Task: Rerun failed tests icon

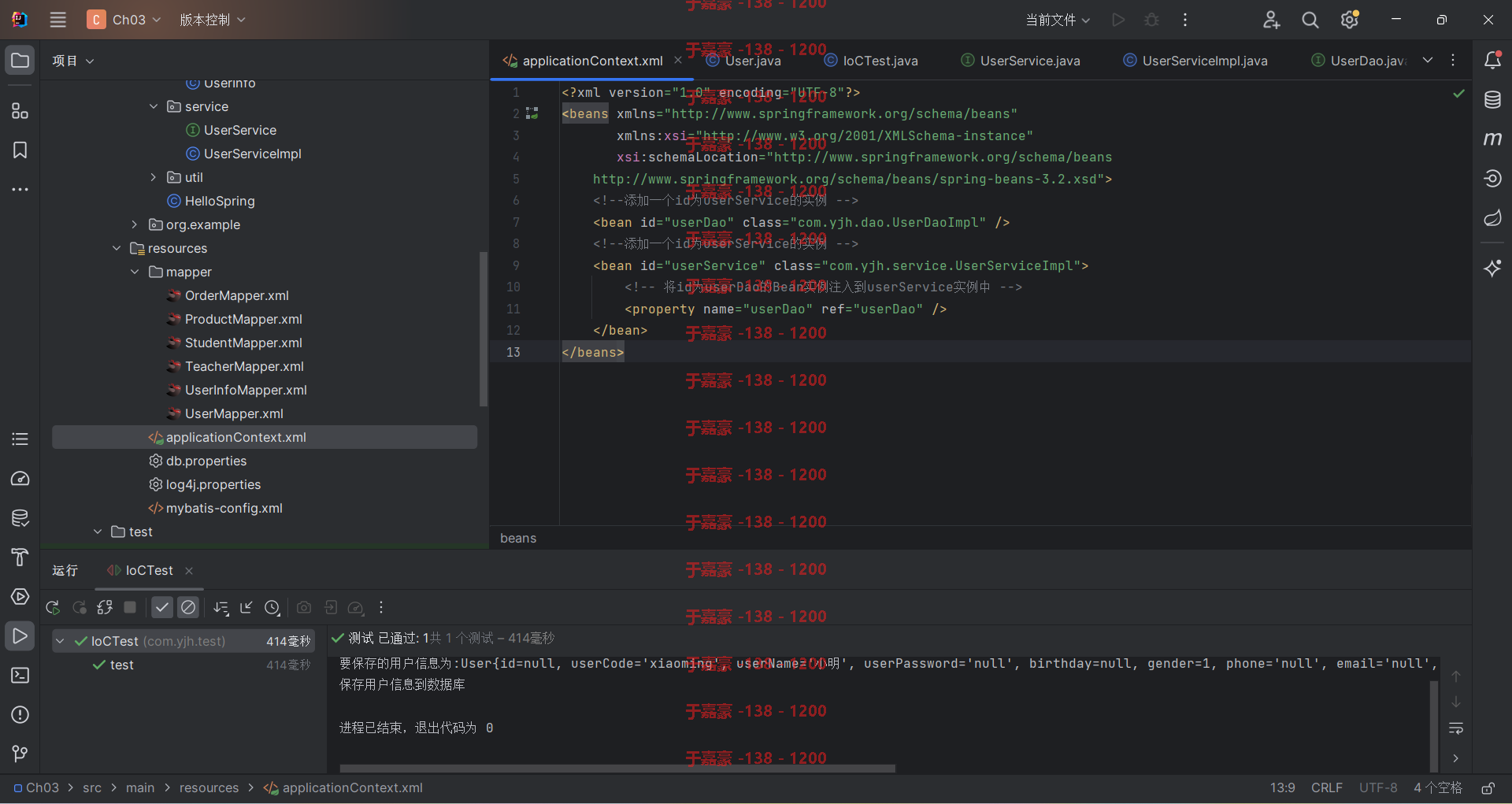Action: pyautogui.click(x=80, y=607)
